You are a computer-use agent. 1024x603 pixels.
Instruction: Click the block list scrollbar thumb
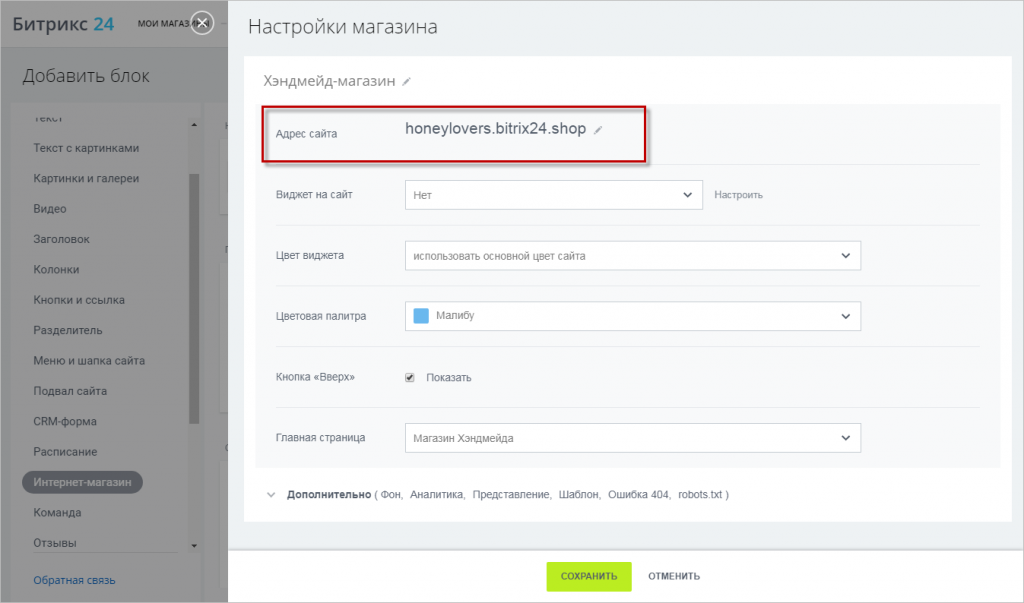(194, 299)
